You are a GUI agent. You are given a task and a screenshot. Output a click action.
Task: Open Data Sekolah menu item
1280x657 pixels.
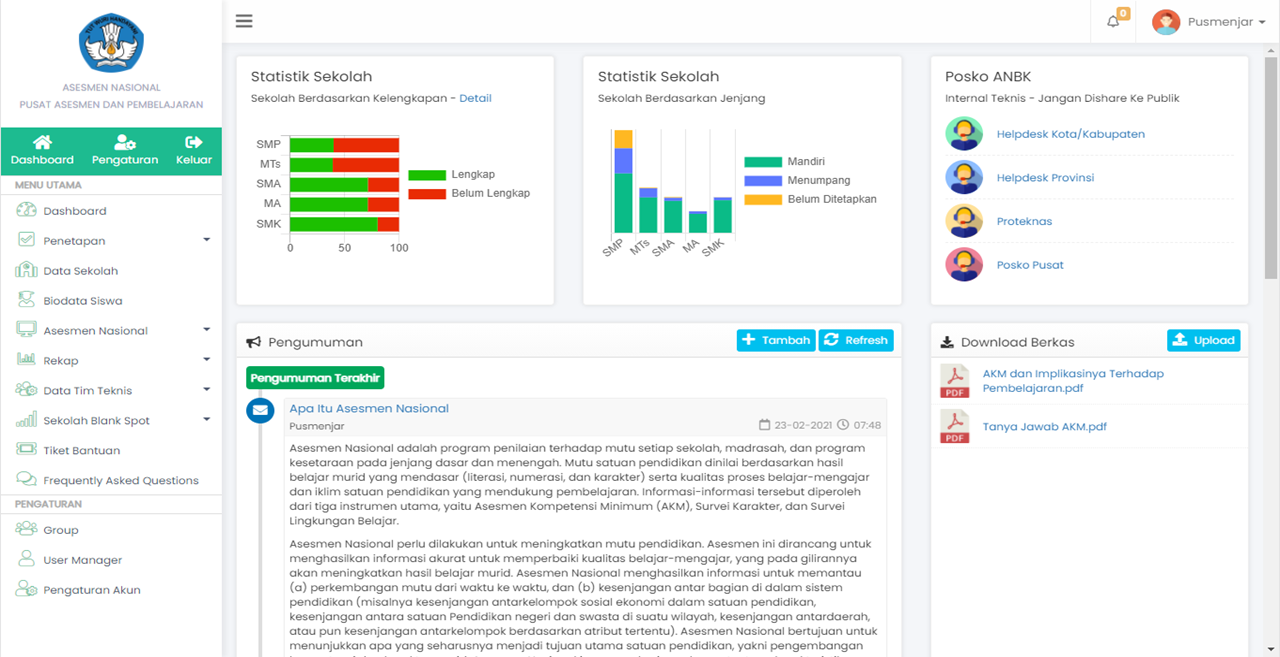tap(81, 271)
